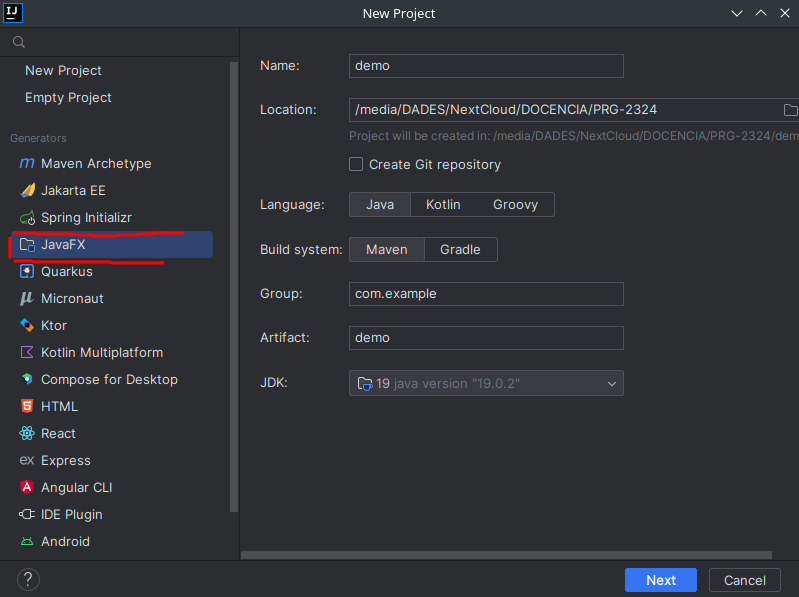This screenshot has width=799, height=597.
Task: Choose Gradle build system
Action: point(460,250)
